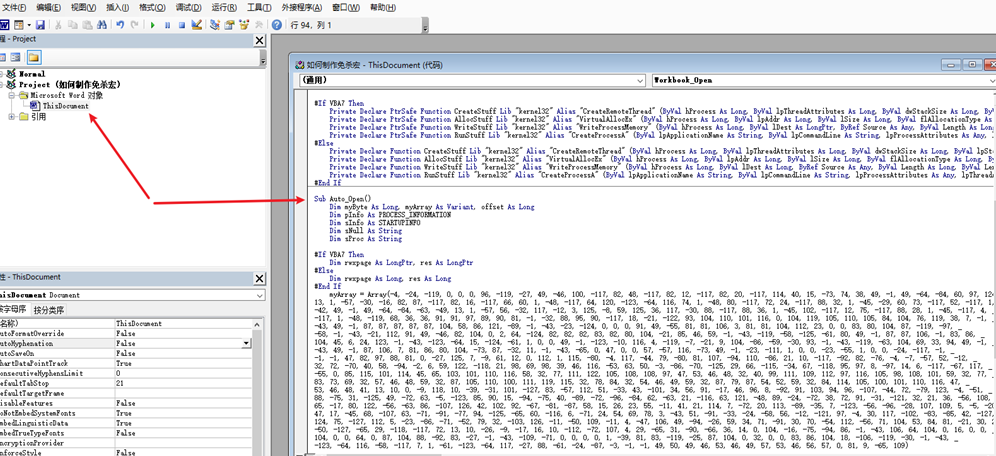Select the DisableFeatures property row
Screen dimensions: 996x456
[126, 403]
